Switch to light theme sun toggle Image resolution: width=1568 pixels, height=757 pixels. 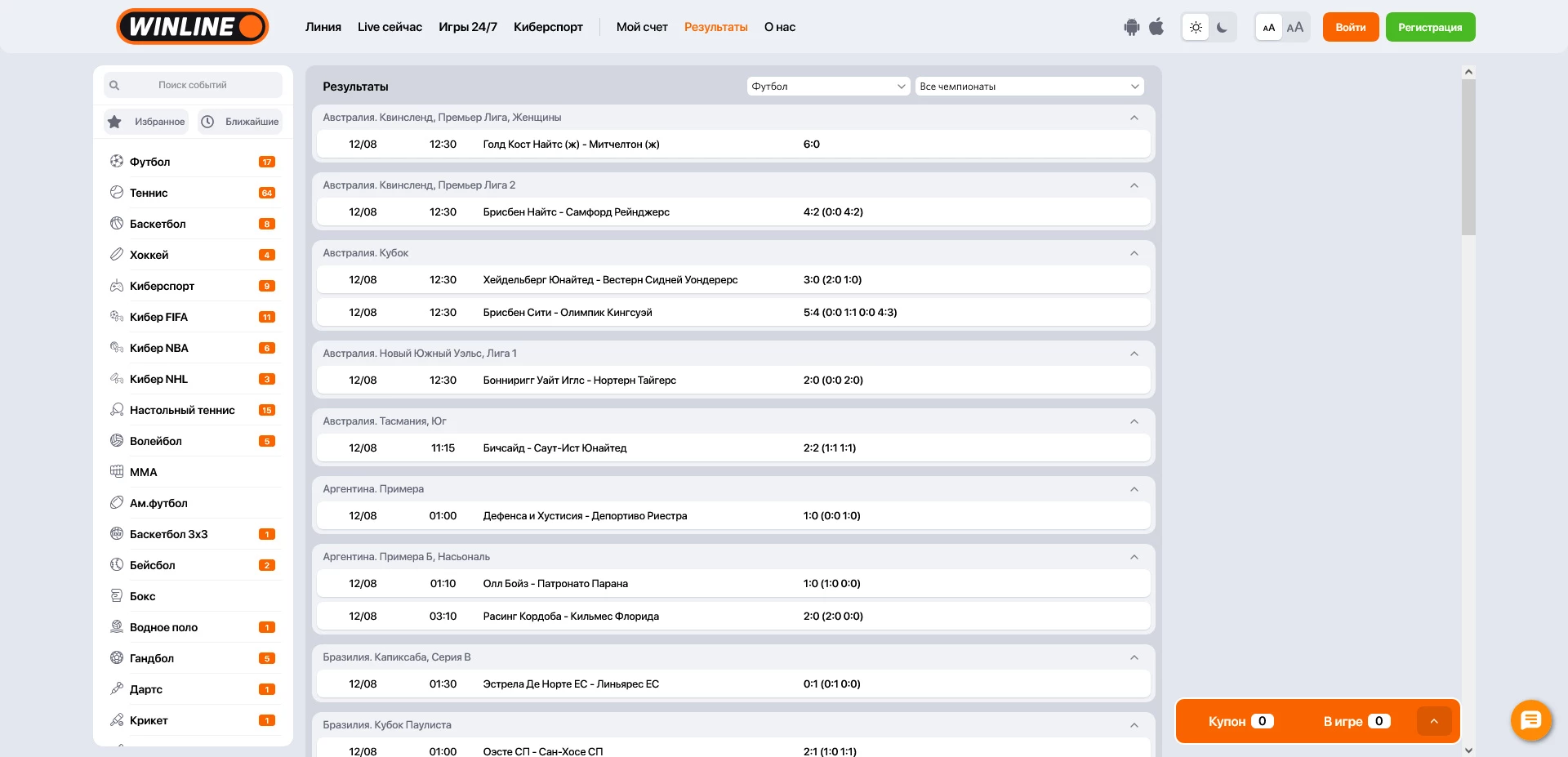click(x=1196, y=27)
